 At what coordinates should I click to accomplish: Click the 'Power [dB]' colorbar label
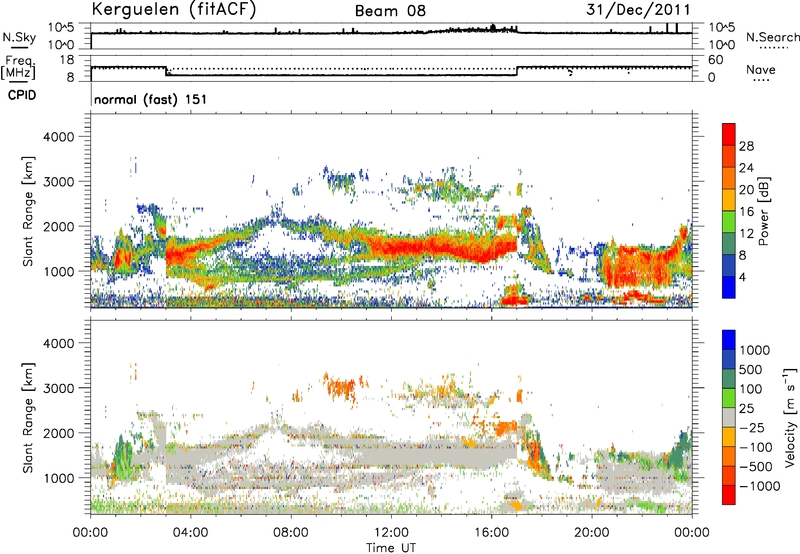click(764, 211)
